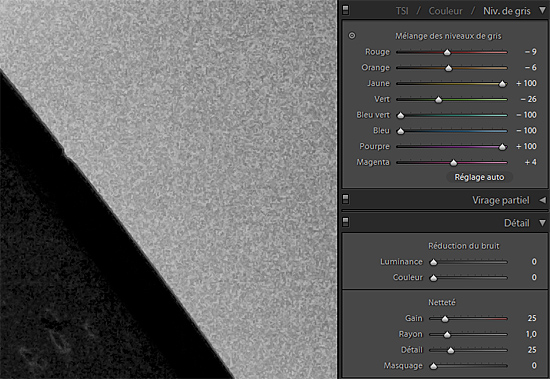
Task: Click the Rayon value 1,0
Action: pyautogui.click(x=531, y=334)
